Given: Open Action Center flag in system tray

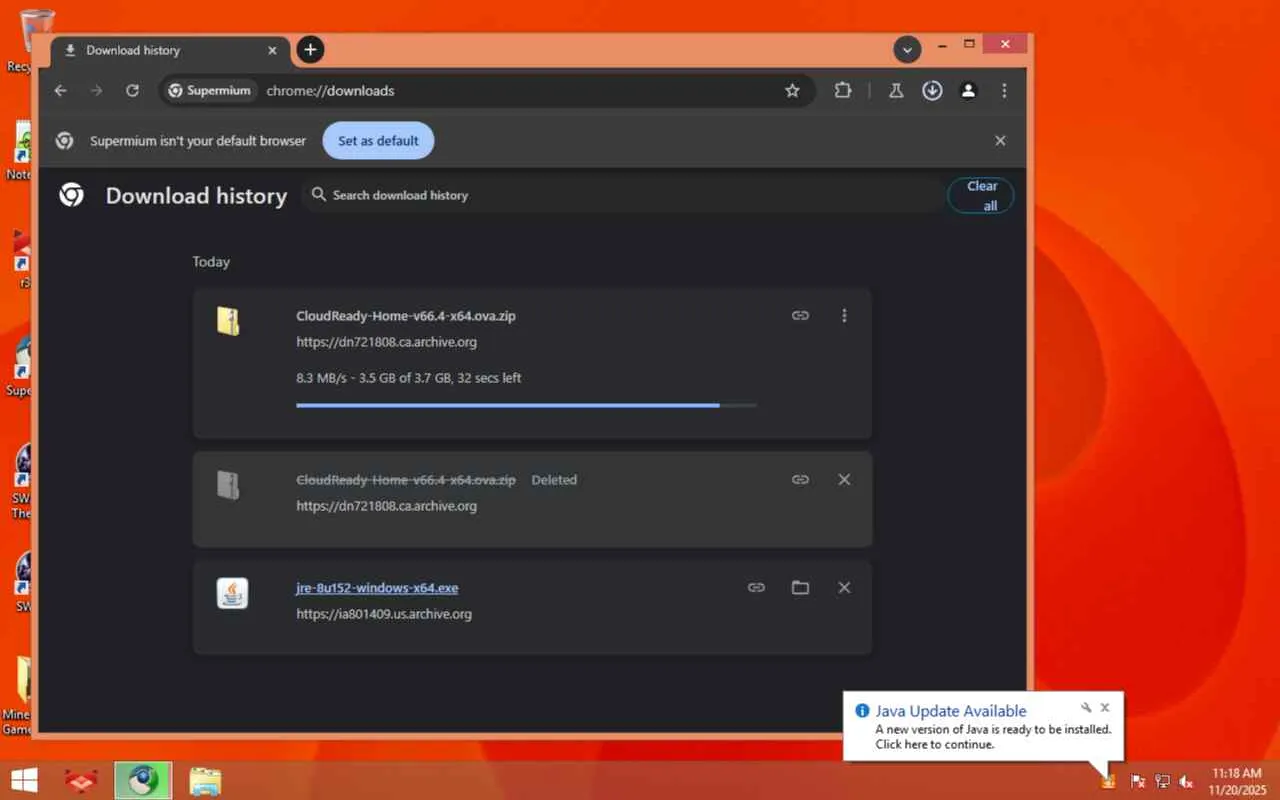Looking at the screenshot, I should [x=1137, y=781].
